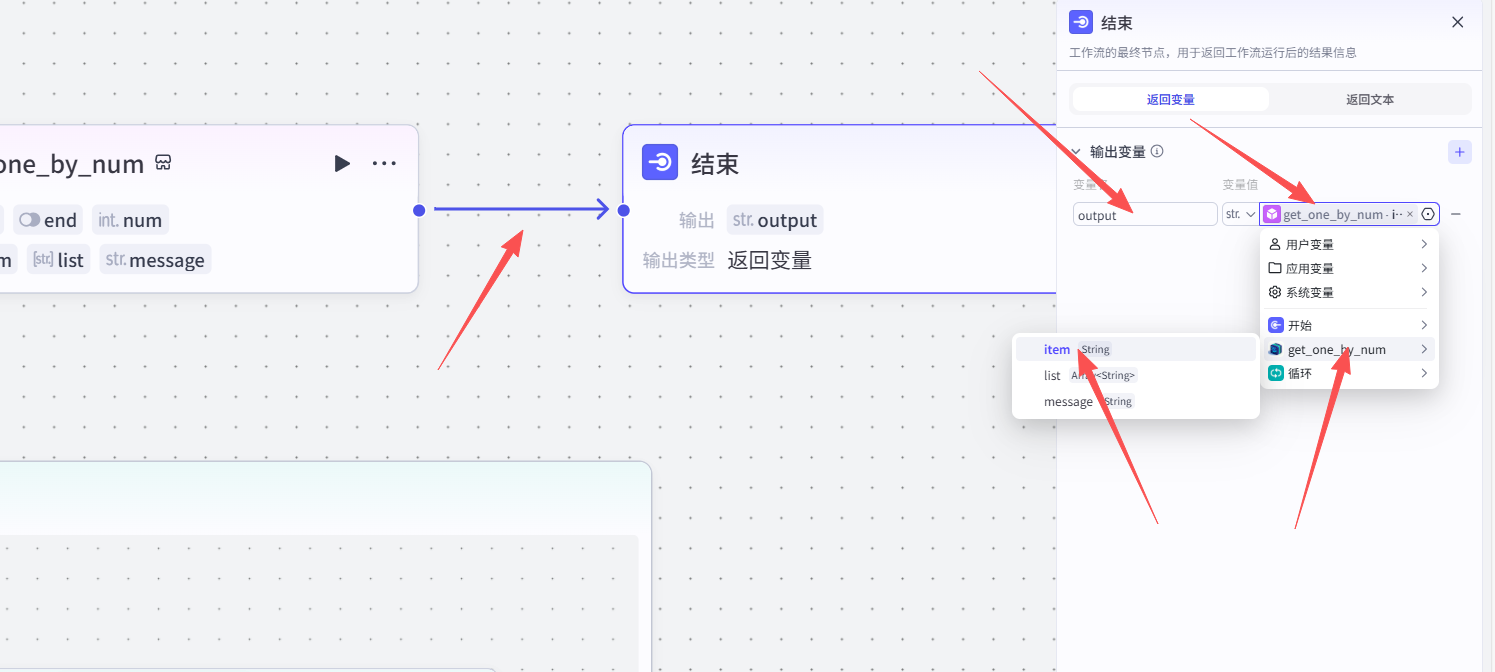Screen dimensions: 1495x672
Task: Add a new output variable with plus button
Action: (x=1459, y=152)
